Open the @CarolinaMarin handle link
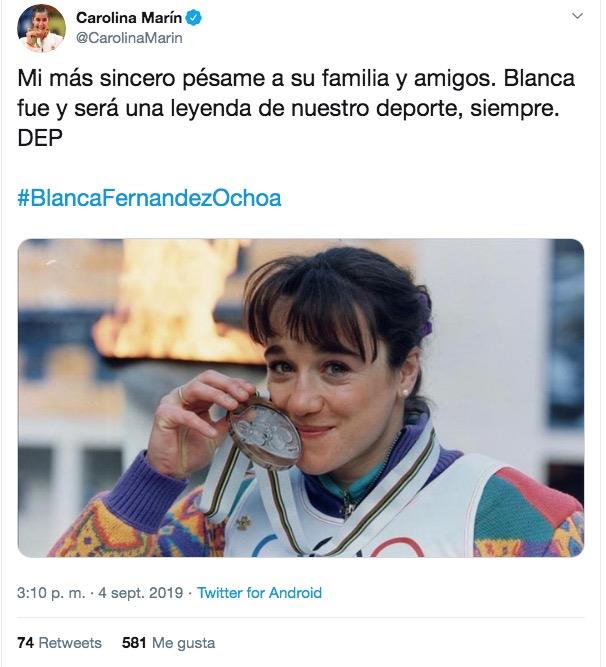 (x=130, y=37)
